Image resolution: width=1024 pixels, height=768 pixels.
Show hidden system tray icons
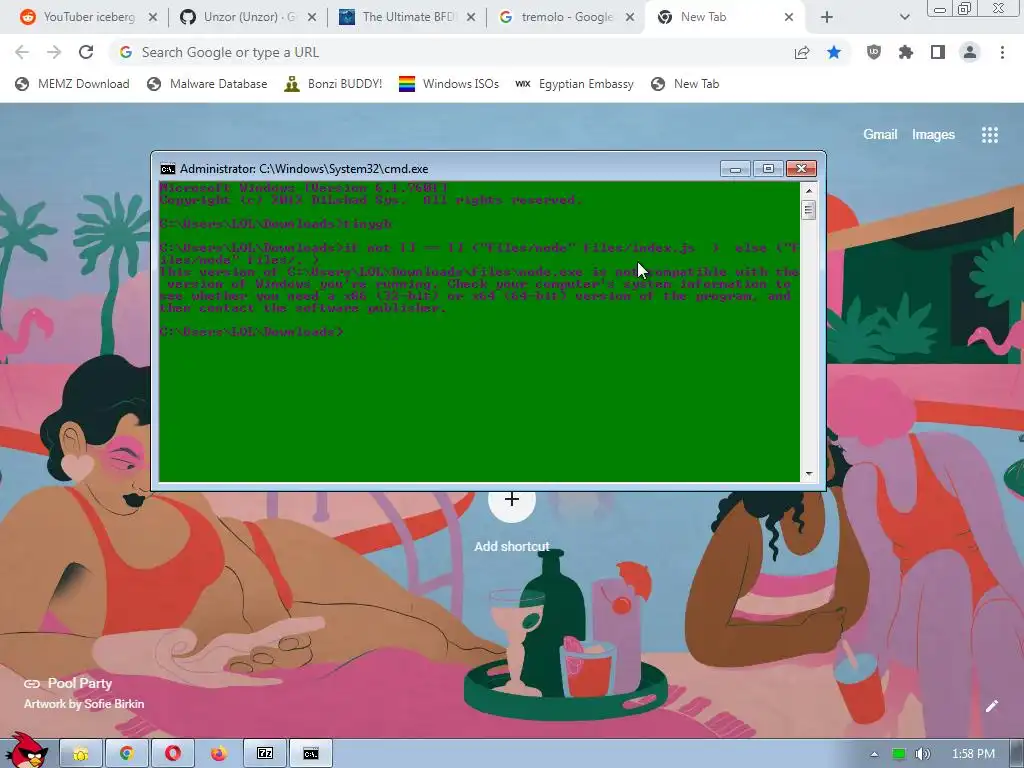pyautogui.click(x=874, y=754)
